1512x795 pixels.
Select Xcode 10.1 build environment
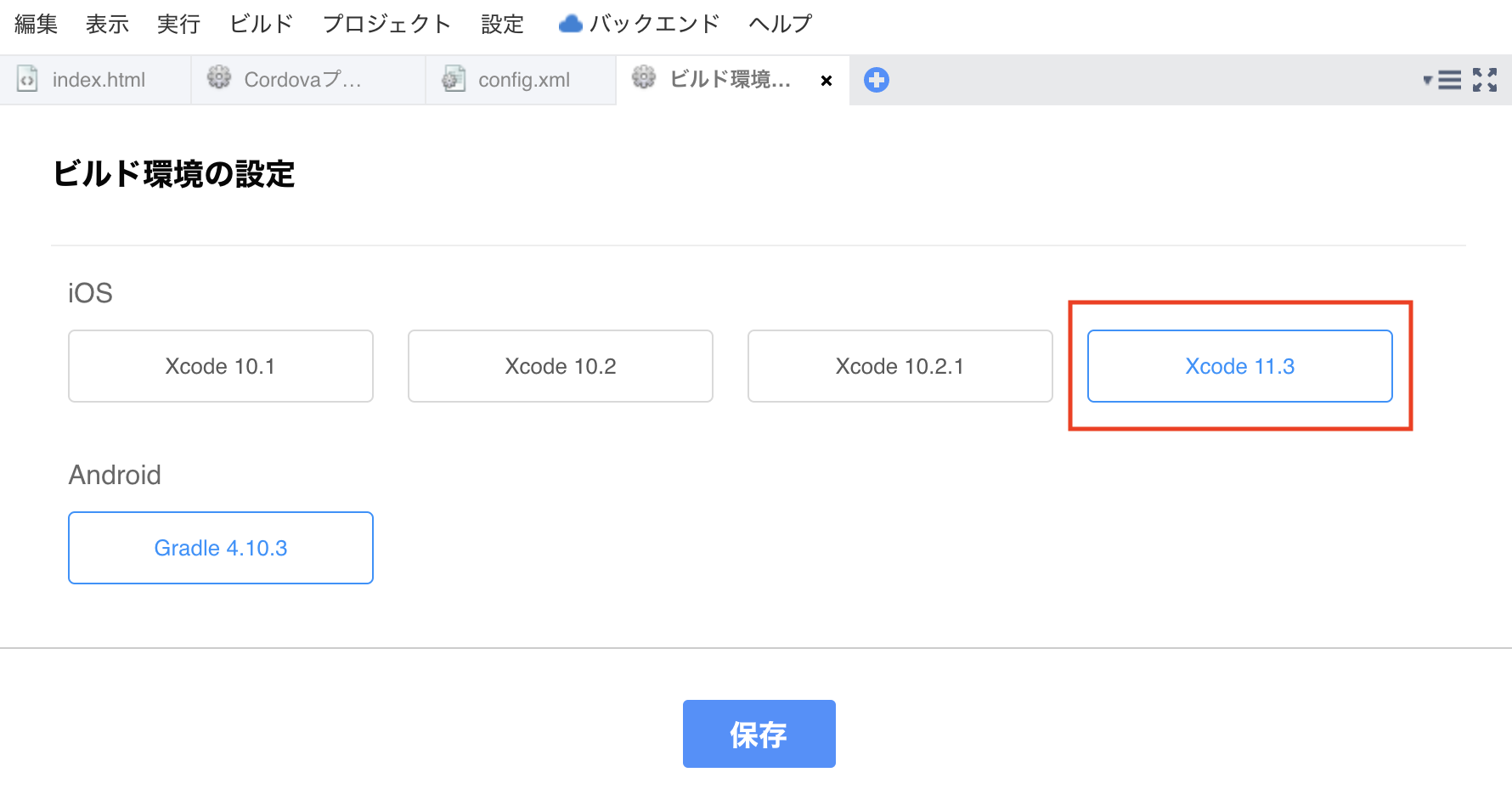tap(221, 366)
